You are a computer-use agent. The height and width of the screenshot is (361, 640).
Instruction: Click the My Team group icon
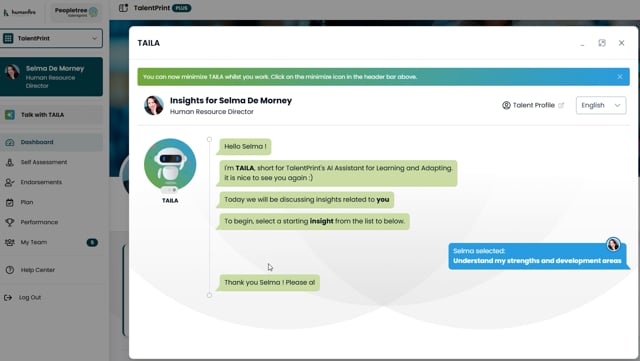[10, 243]
